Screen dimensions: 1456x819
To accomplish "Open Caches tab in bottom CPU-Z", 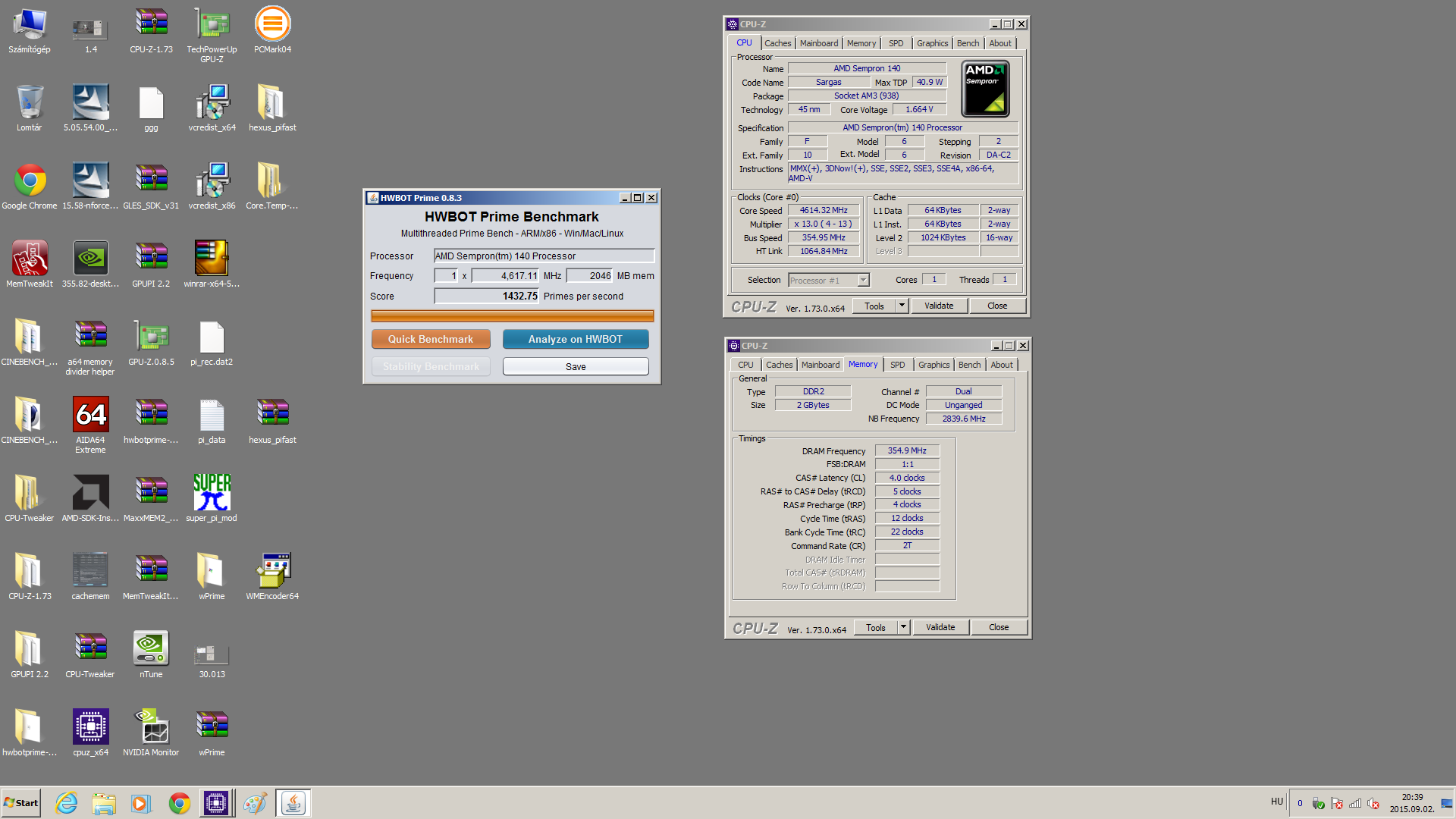I will click(x=779, y=365).
